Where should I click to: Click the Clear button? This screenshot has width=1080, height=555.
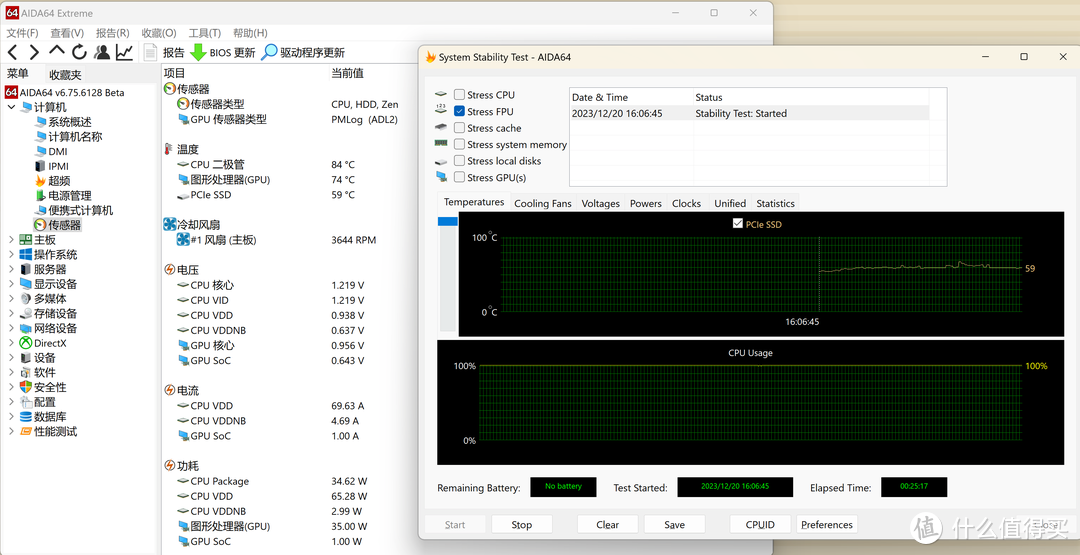608,525
